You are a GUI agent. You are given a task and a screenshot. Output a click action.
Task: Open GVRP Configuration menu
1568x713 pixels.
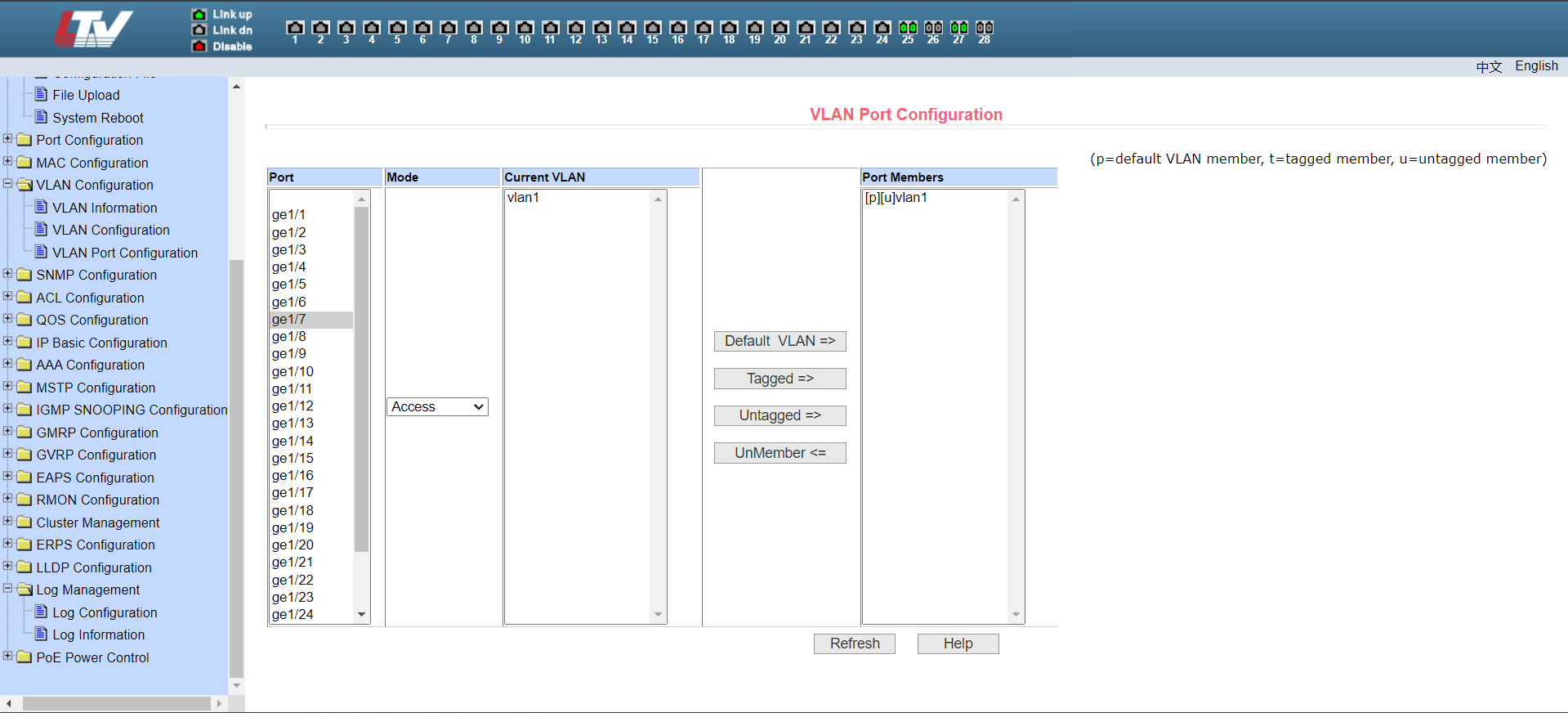pyautogui.click(x=96, y=455)
